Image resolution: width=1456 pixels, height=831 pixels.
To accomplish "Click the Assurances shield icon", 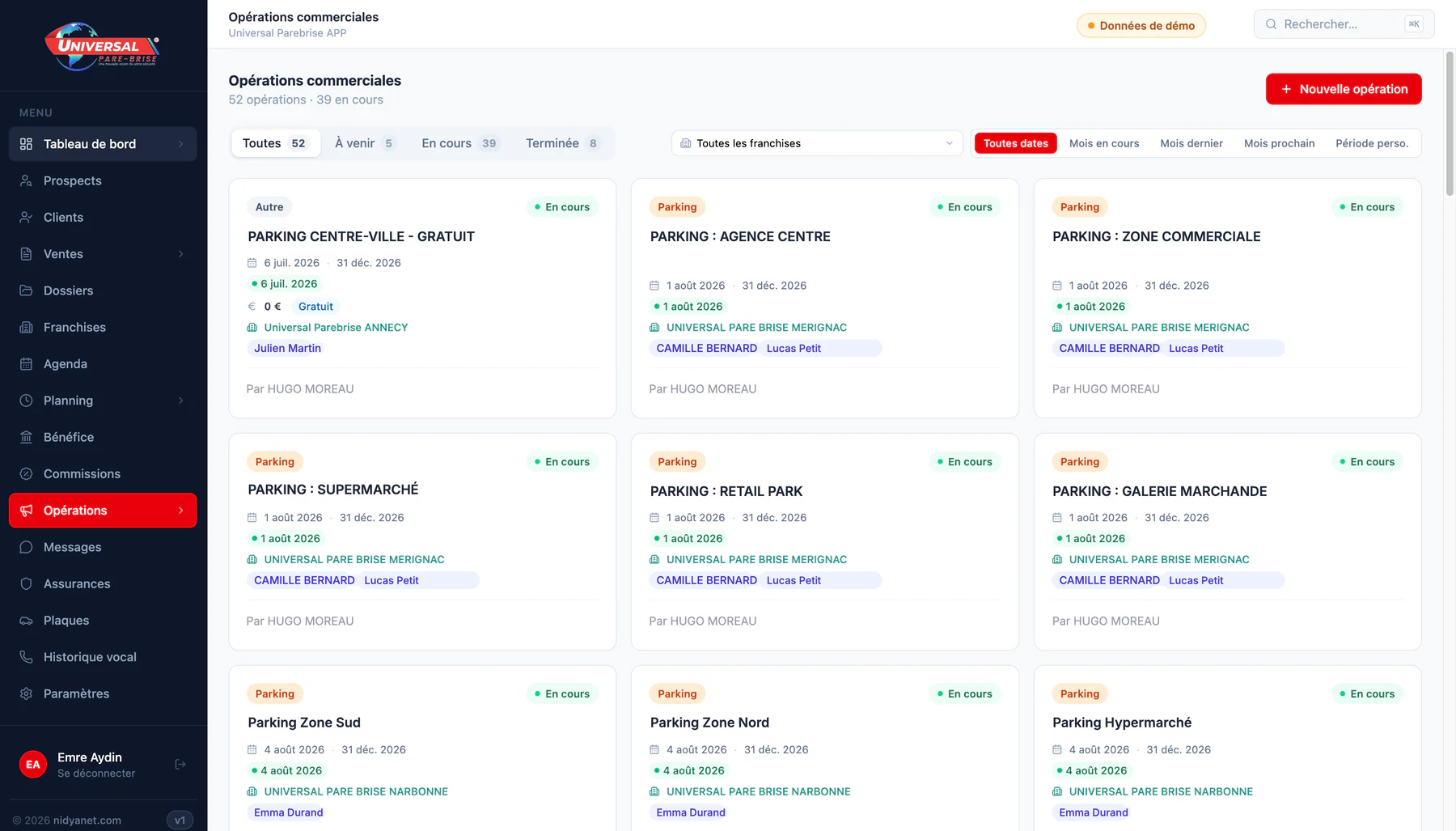I will click(26, 583).
